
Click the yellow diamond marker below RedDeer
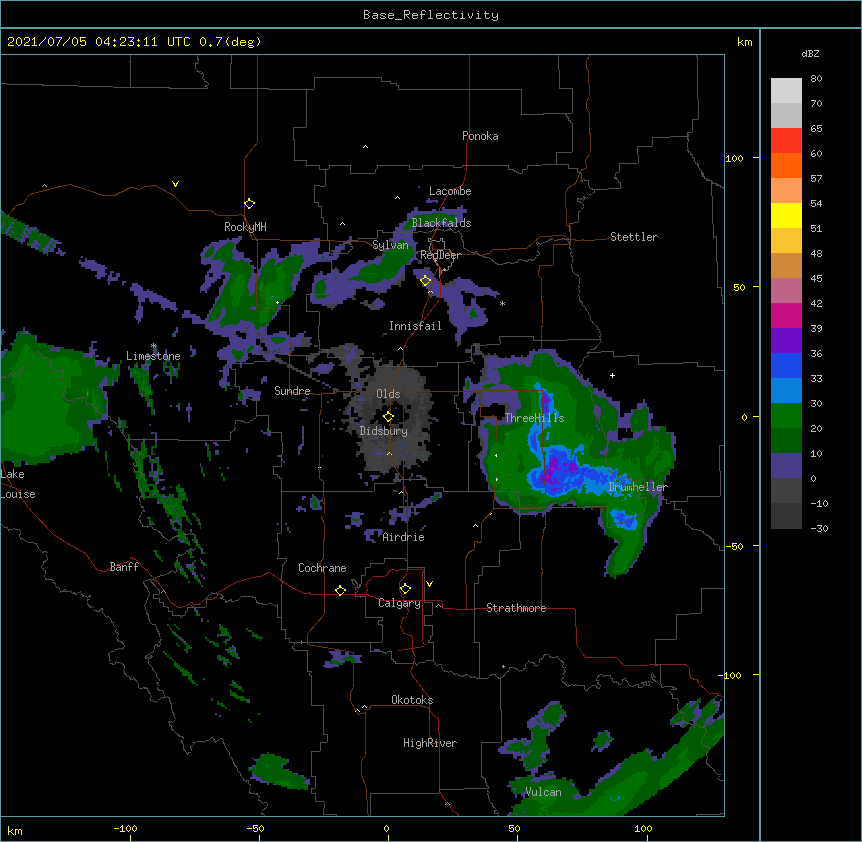pos(426,281)
